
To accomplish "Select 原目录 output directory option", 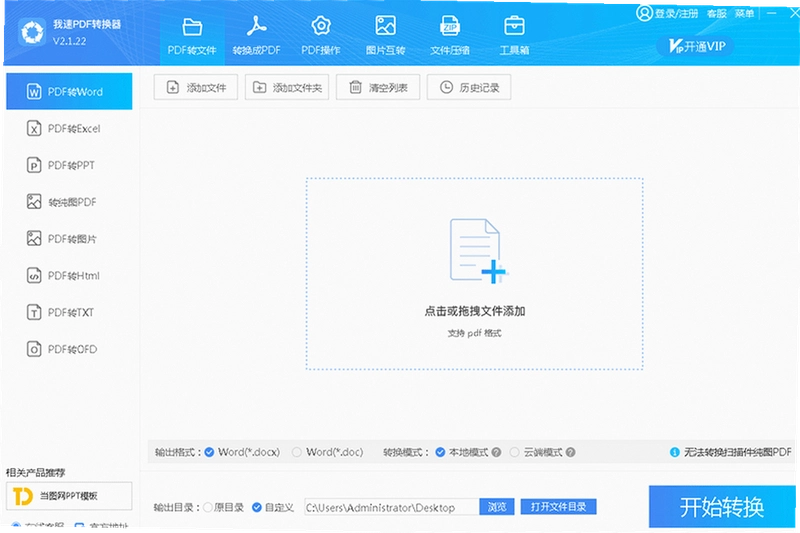I will click(x=223, y=507).
